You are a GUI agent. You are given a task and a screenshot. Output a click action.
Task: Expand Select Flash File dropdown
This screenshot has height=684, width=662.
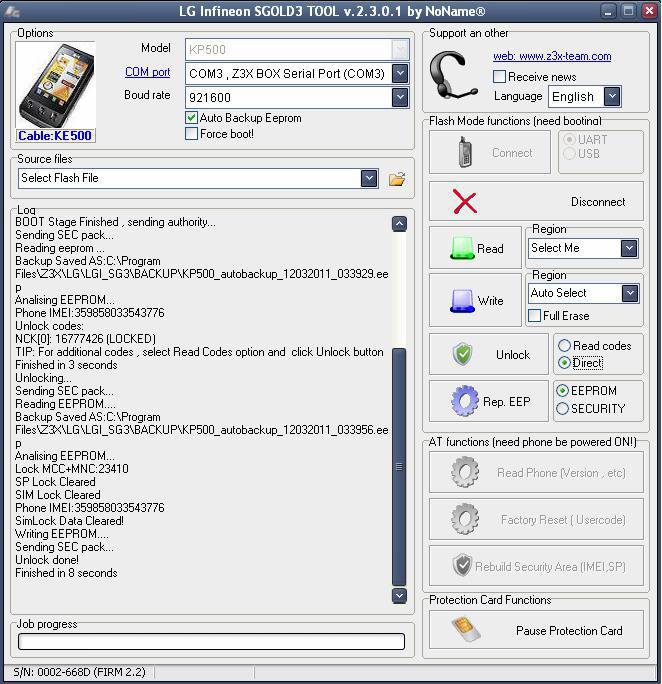[x=369, y=178]
